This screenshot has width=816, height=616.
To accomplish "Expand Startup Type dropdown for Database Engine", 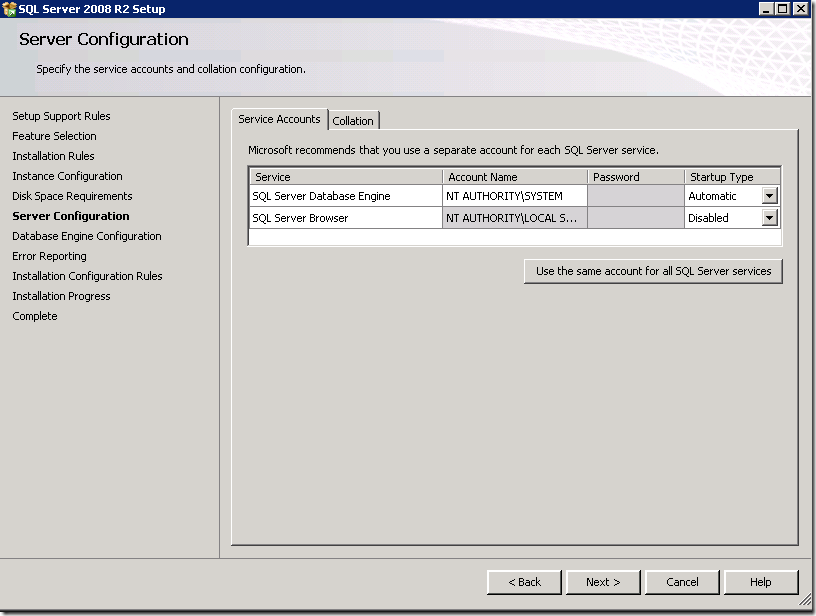I will coord(769,196).
